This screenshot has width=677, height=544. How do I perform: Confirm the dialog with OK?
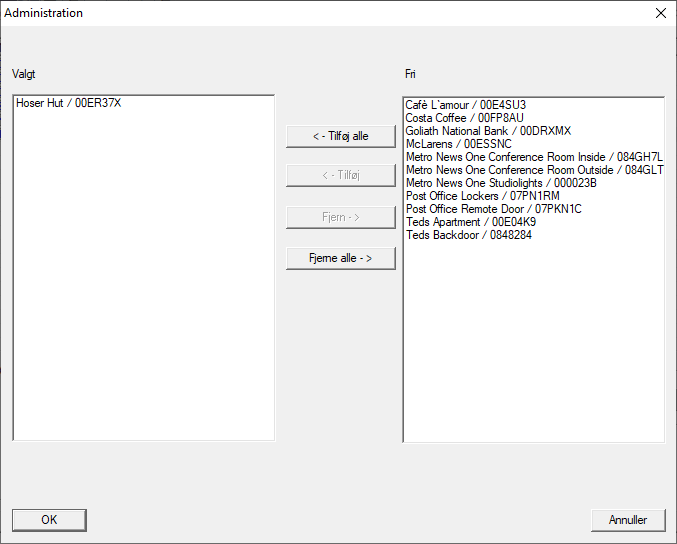point(49,520)
